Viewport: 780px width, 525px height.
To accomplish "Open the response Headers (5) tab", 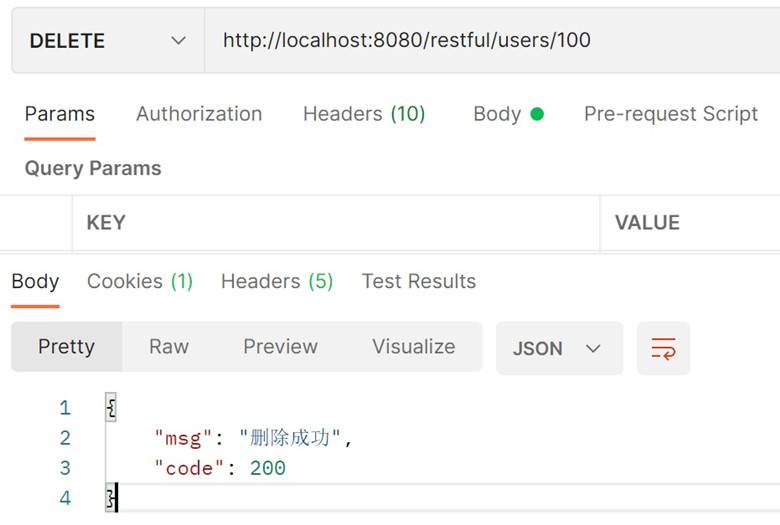I will point(277,282).
